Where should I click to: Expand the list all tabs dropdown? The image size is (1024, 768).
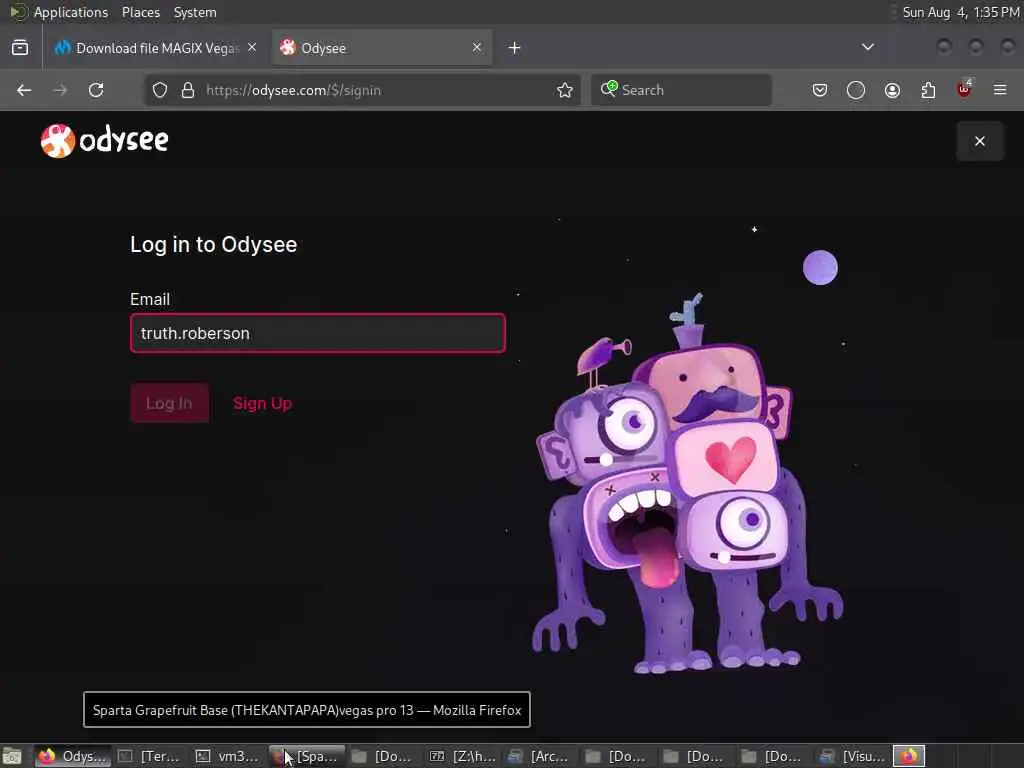point(867,47)
